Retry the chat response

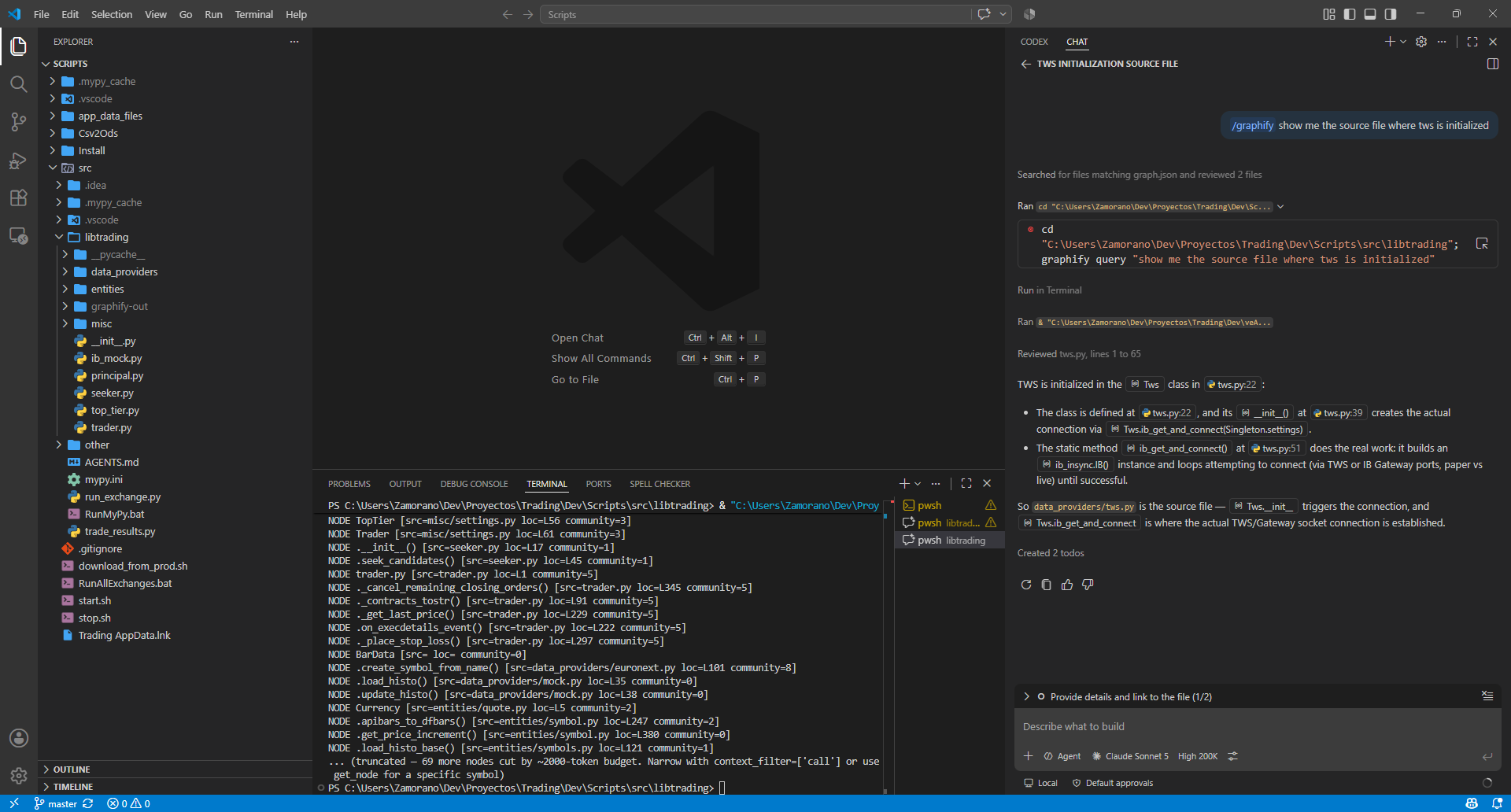click(x=1026, y=585)
